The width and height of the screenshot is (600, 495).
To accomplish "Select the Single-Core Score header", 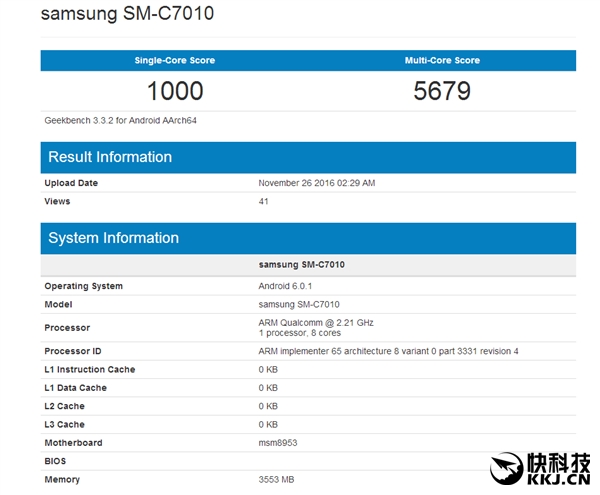I will click(x=175, y=61).
